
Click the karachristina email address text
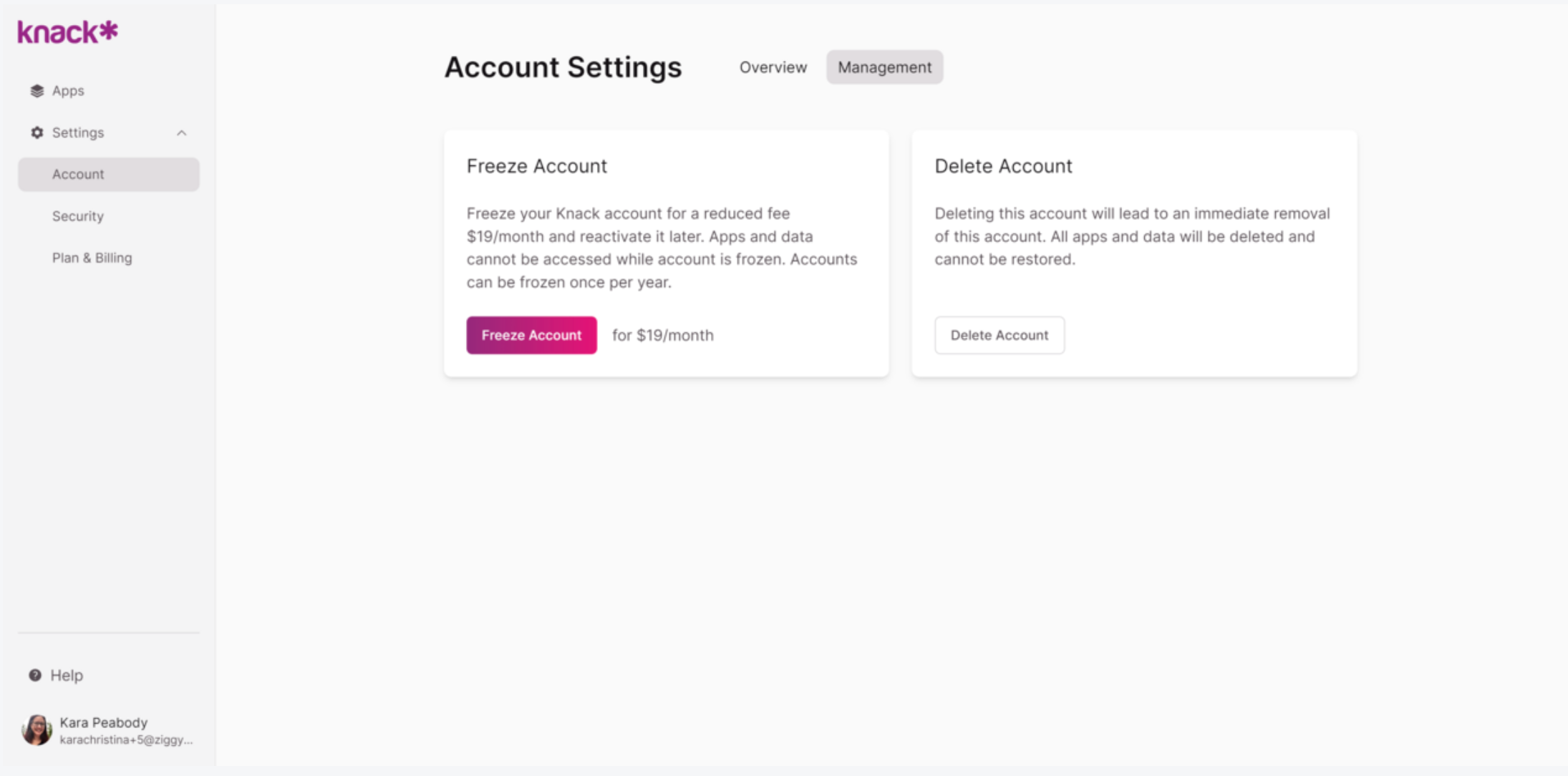point(126,739)
